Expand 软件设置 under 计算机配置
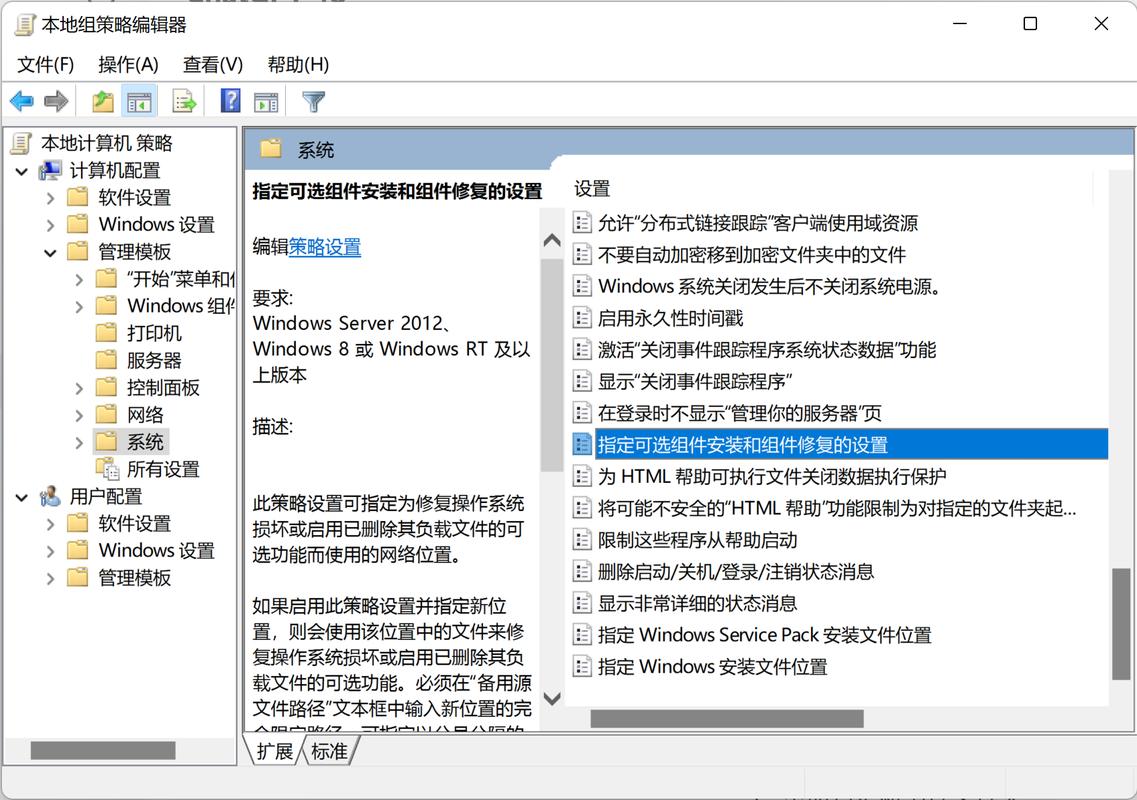The image size is (1137, 800). pyautogui.click(x=50, y=198)
